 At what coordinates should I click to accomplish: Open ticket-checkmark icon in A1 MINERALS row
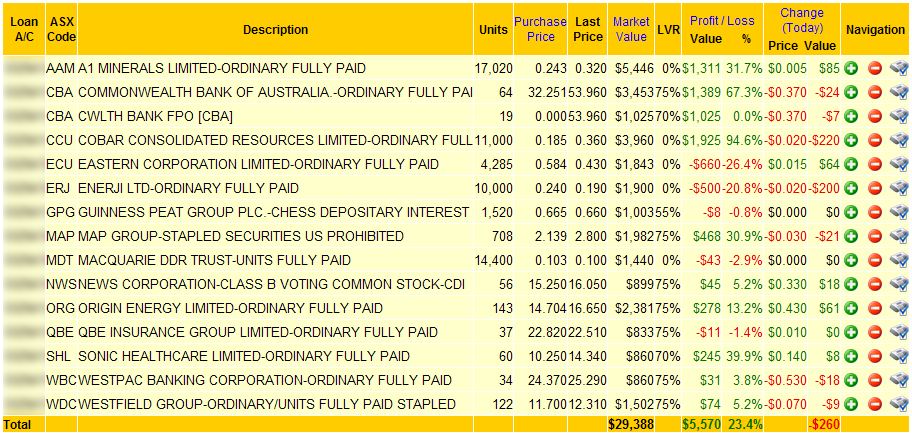tap(899, 69)
